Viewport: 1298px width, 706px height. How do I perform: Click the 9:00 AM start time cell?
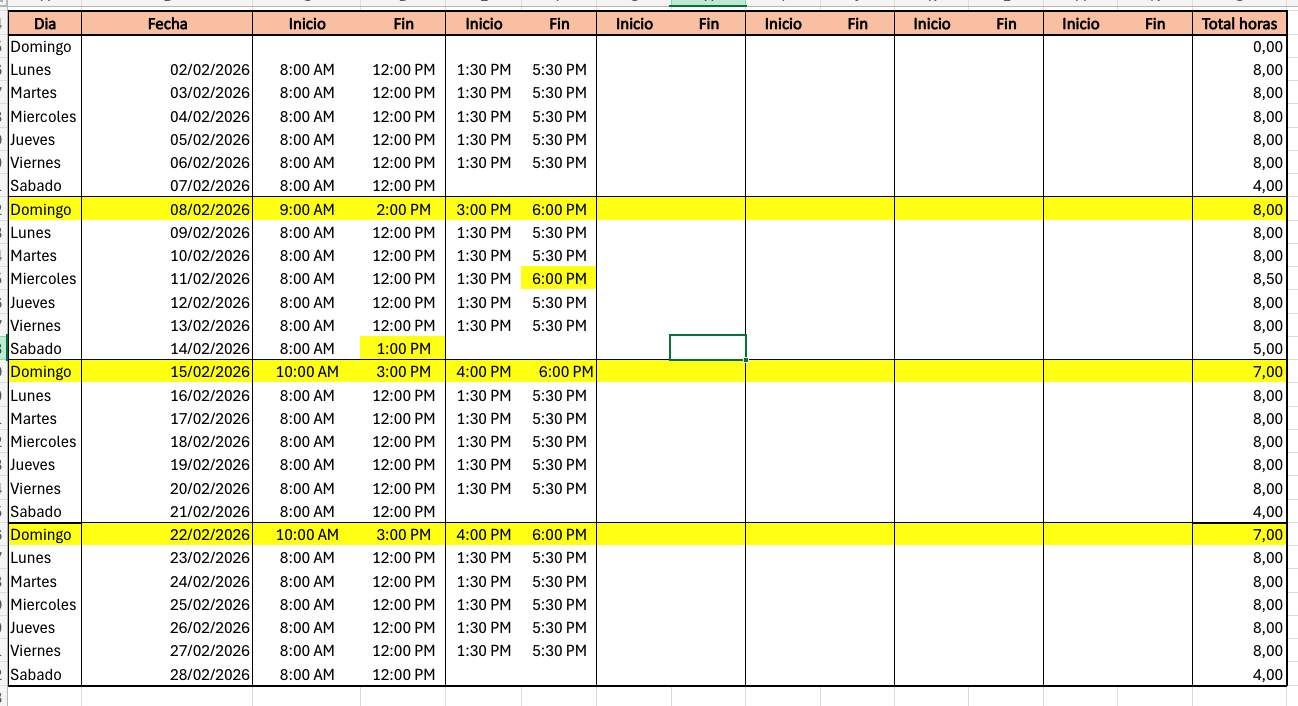(x=307, y=210)
